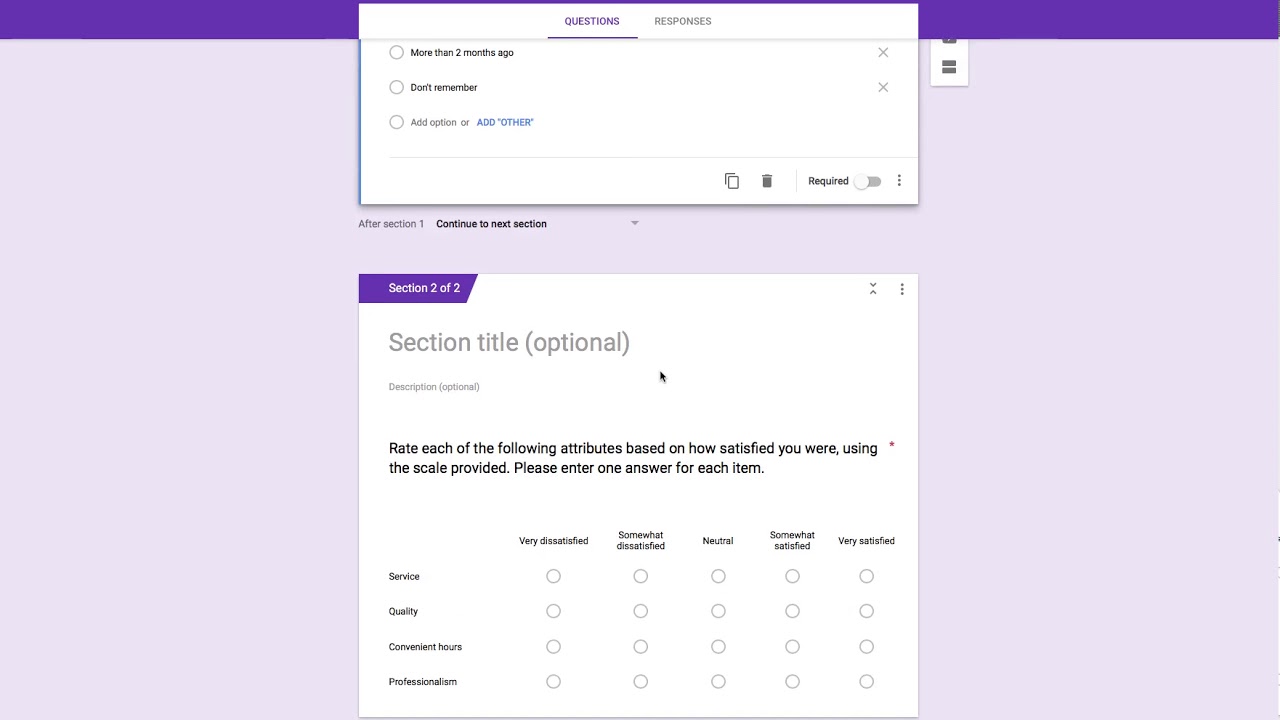Switch to the Responses tab
Screen dimensions: 1280x720
coord(683,21)
